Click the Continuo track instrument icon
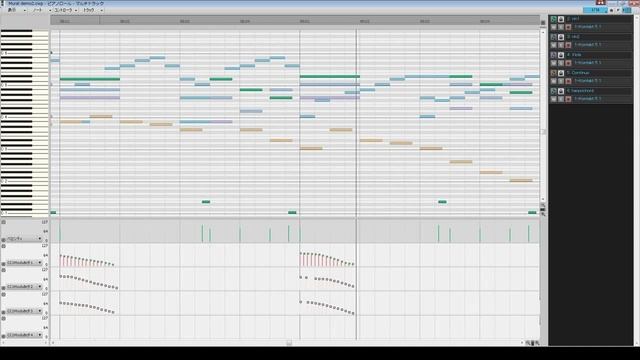 pos(561,73)
